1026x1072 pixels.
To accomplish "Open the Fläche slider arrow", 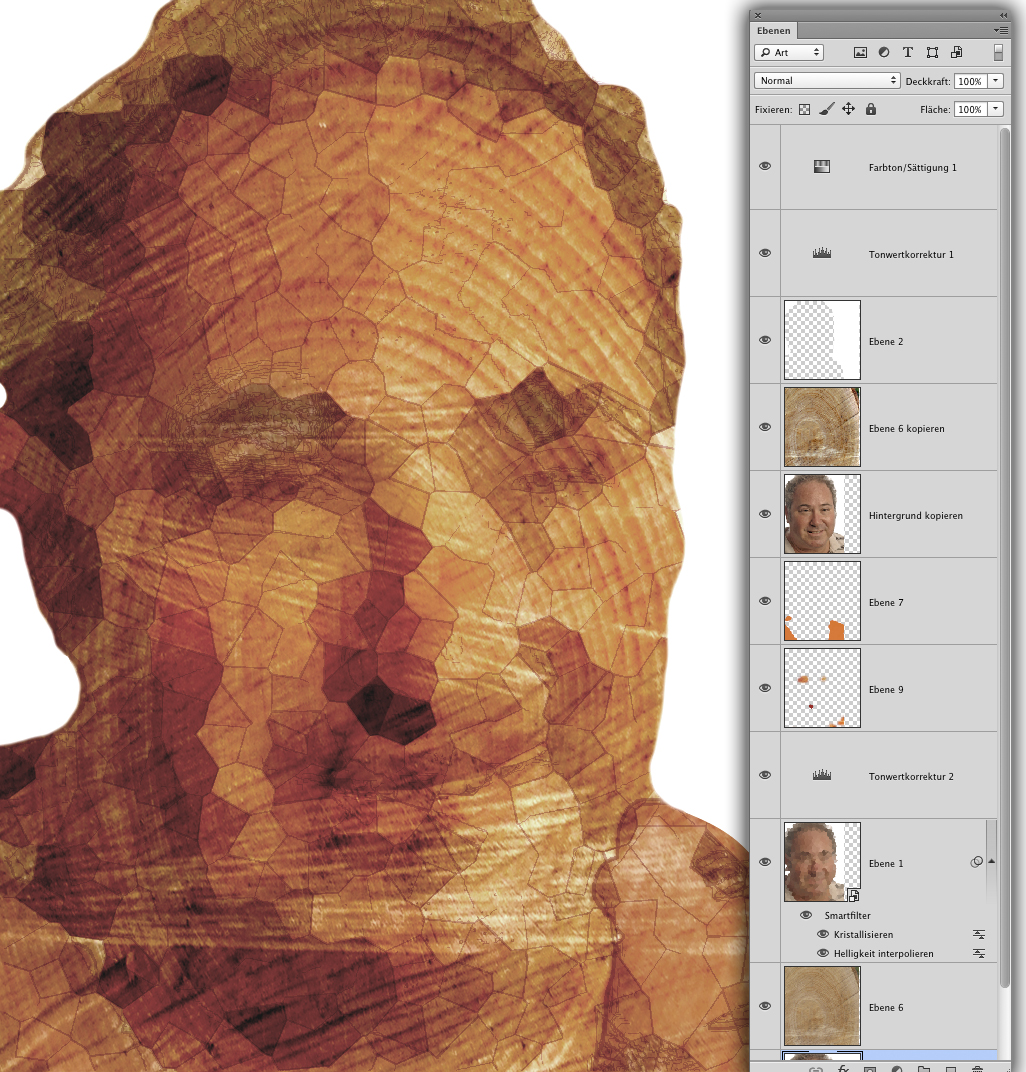I will click(x=996, y=109).
